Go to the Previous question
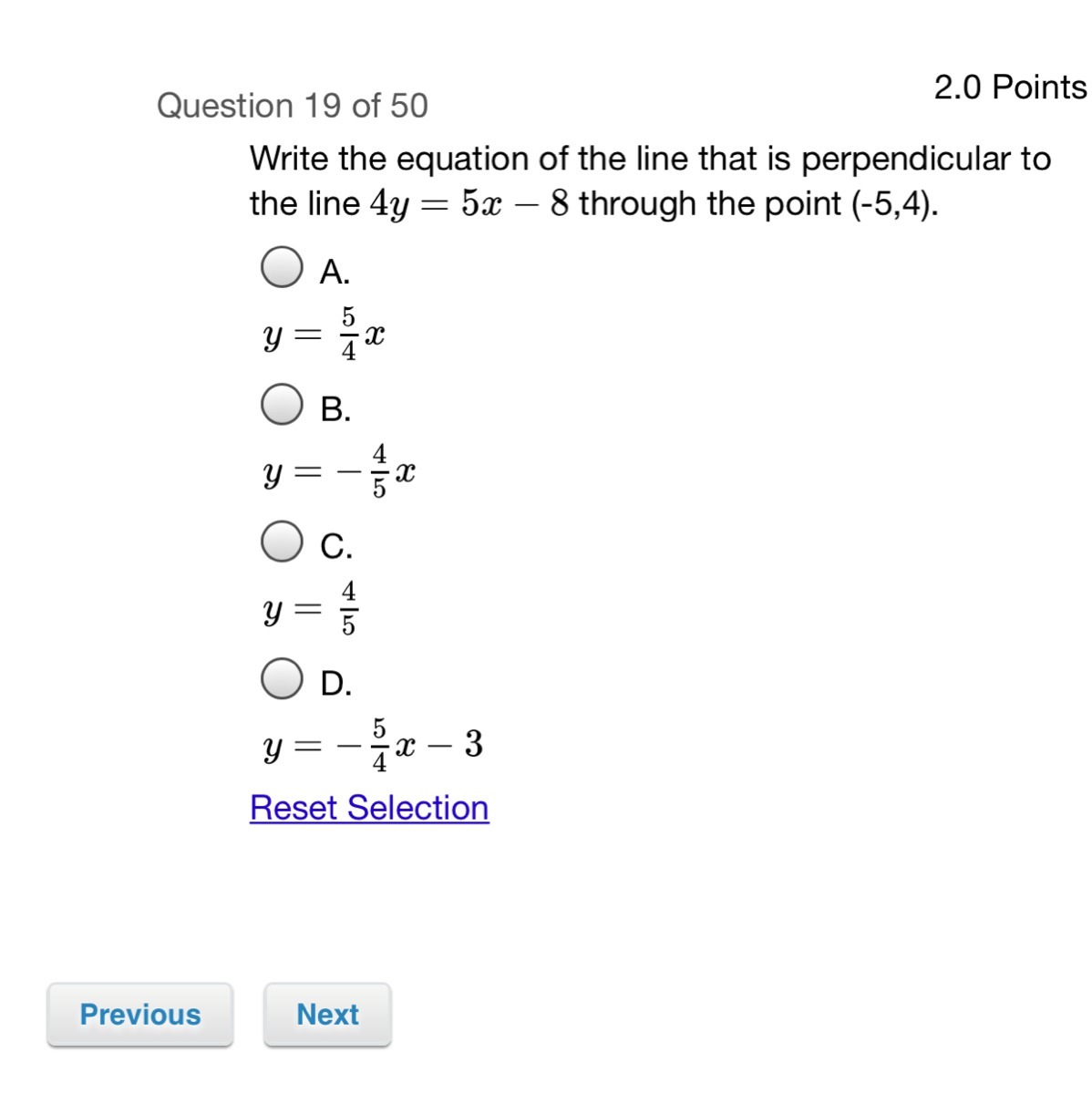The image size is (1092, 1094). pos(140,1015)
